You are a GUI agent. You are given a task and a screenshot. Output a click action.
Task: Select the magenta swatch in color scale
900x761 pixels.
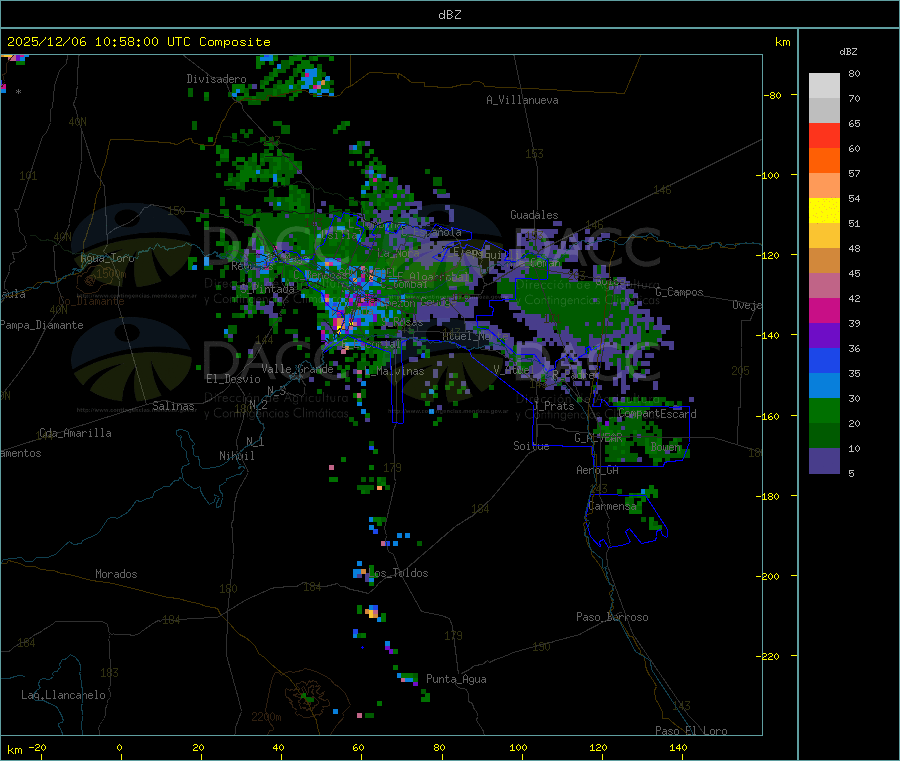click(824, 310)
